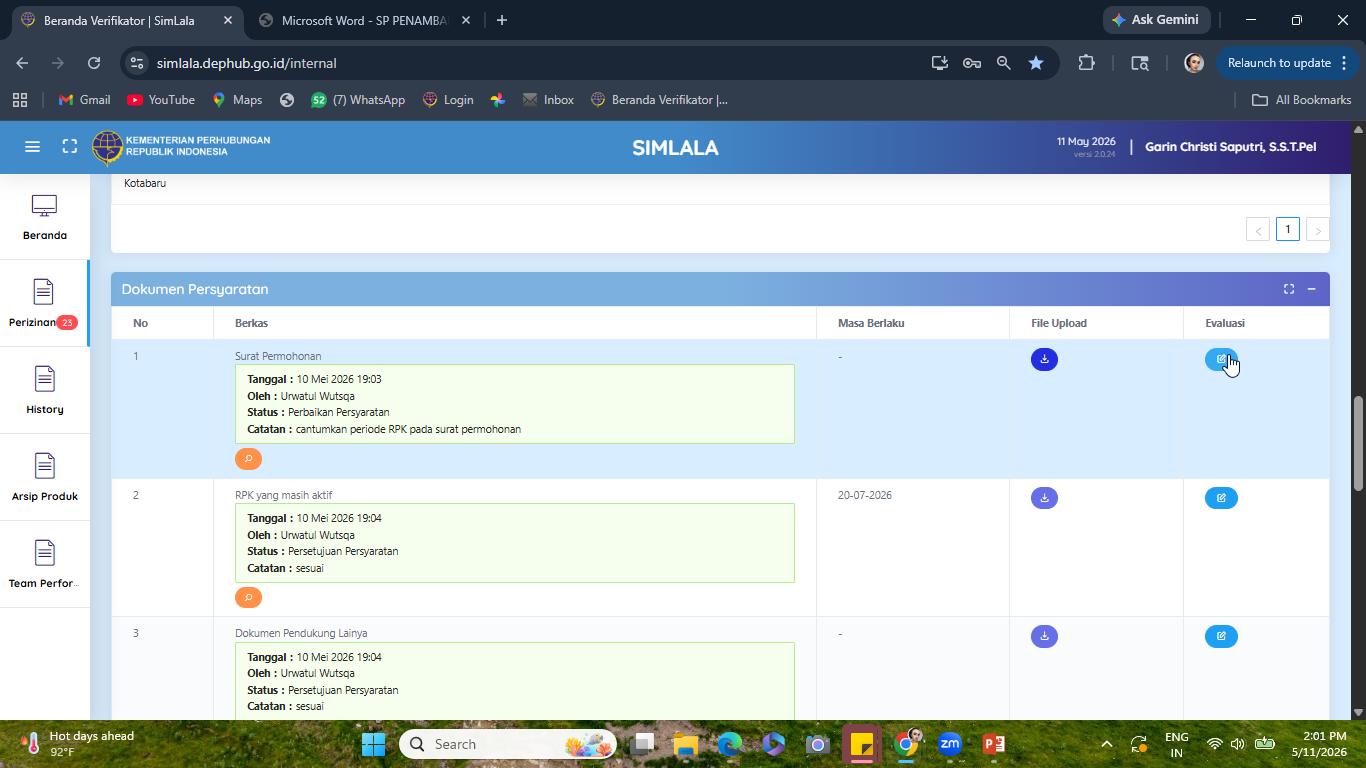Open Chrome profile avatar
Screen dimensions: 1366x768
(1194, 63)
